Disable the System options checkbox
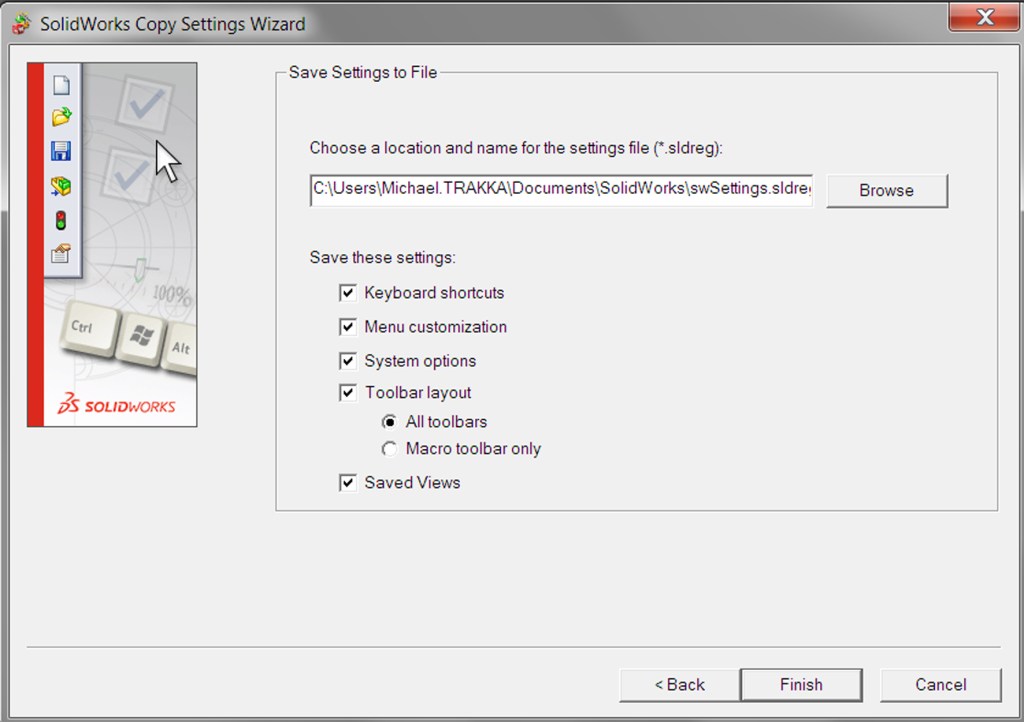 [348, 361]
